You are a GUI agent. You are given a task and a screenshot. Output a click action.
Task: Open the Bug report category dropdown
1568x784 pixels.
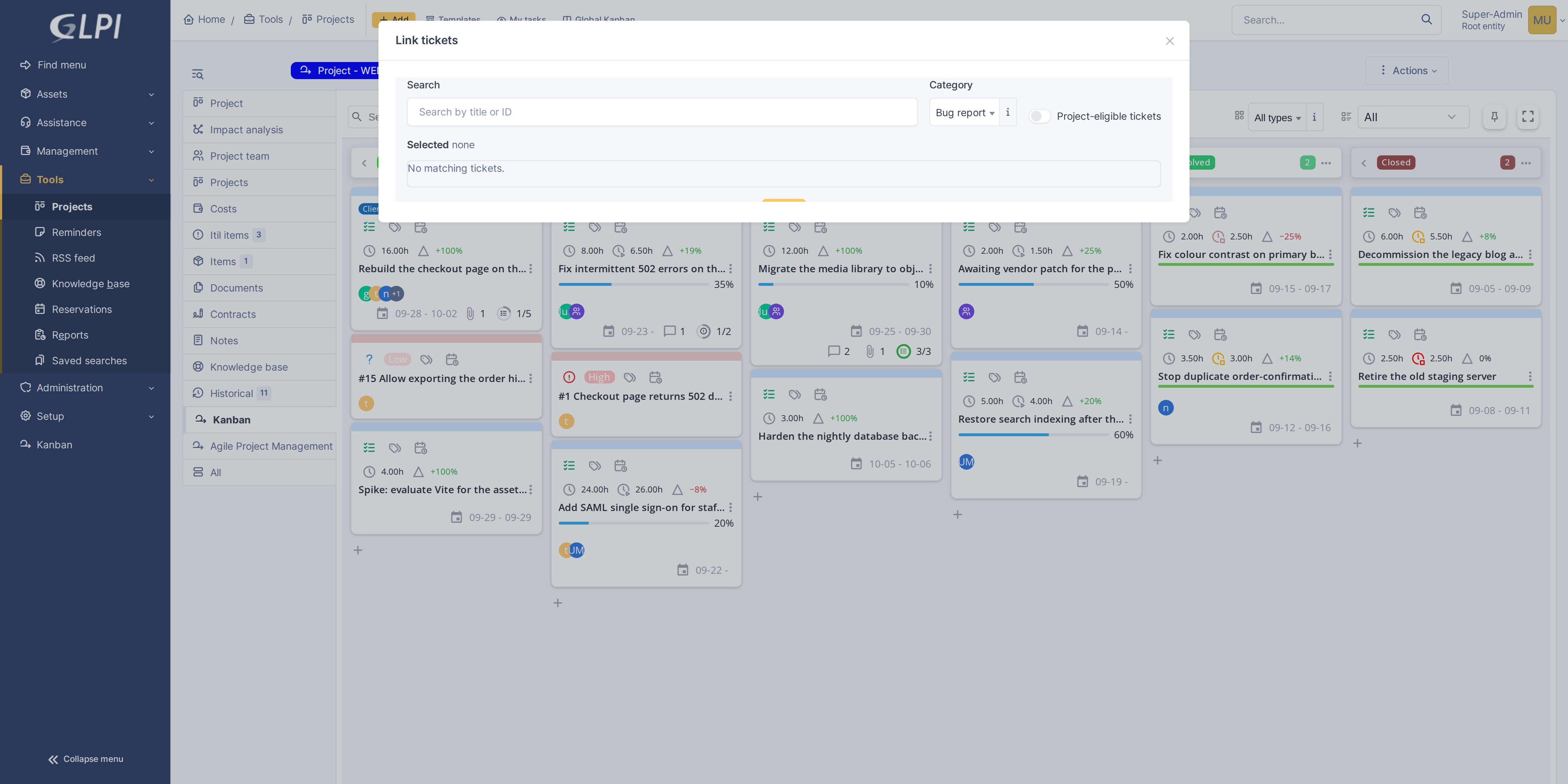coord(964,113)
